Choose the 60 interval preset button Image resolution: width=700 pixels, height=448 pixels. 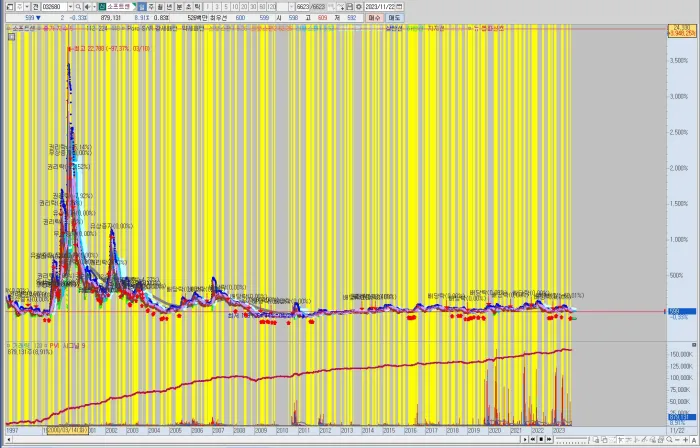click(x=262, y=7)
